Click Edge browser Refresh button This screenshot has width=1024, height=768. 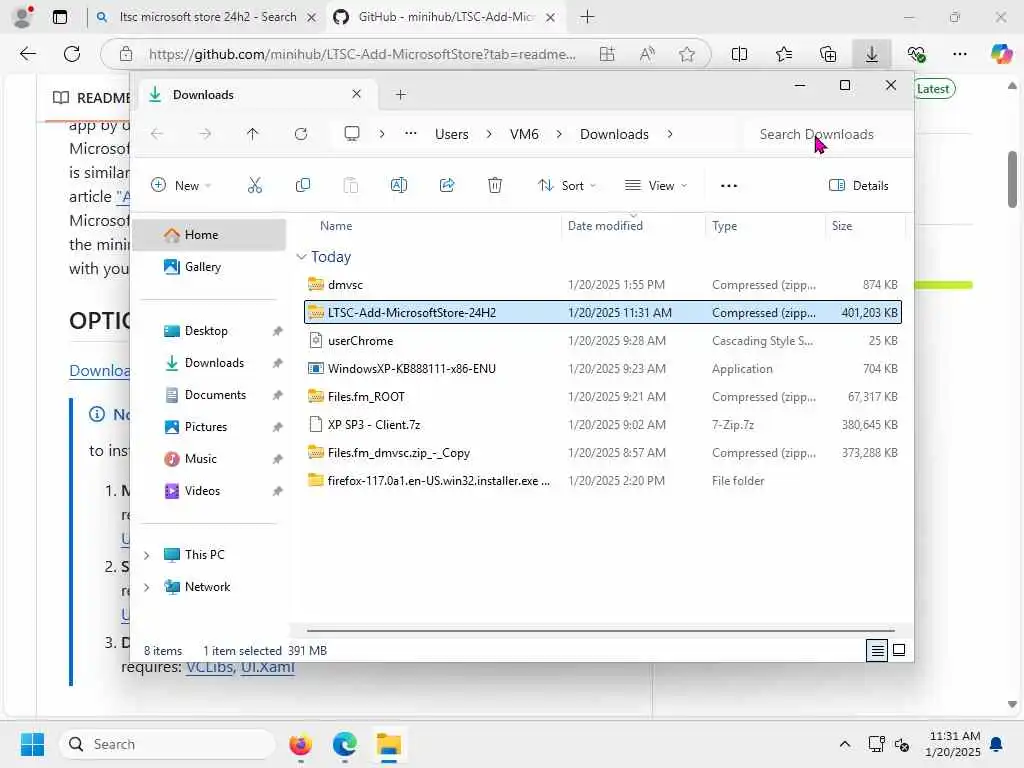72,54
